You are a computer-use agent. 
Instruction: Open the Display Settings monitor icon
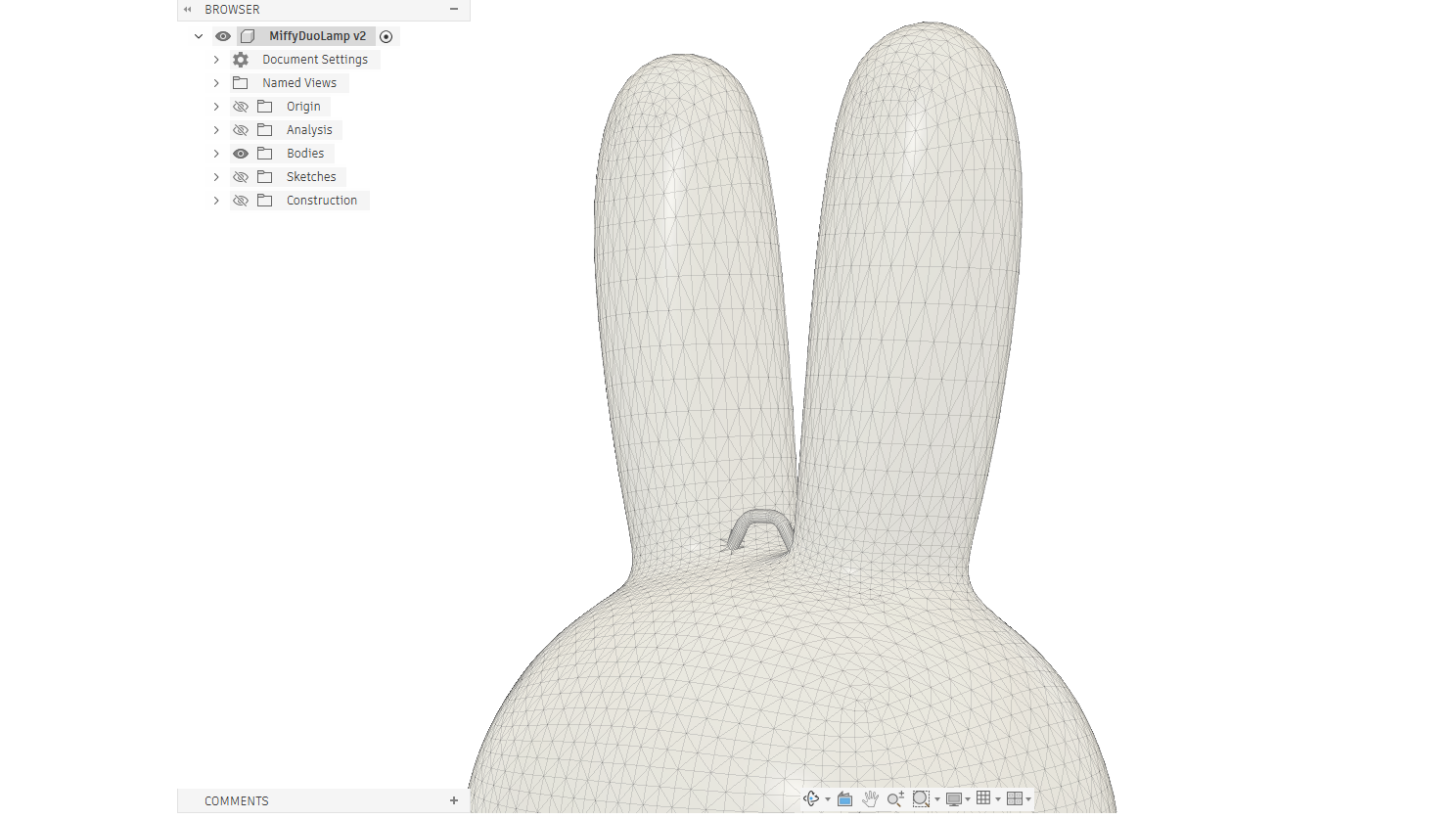coord(954,799)
